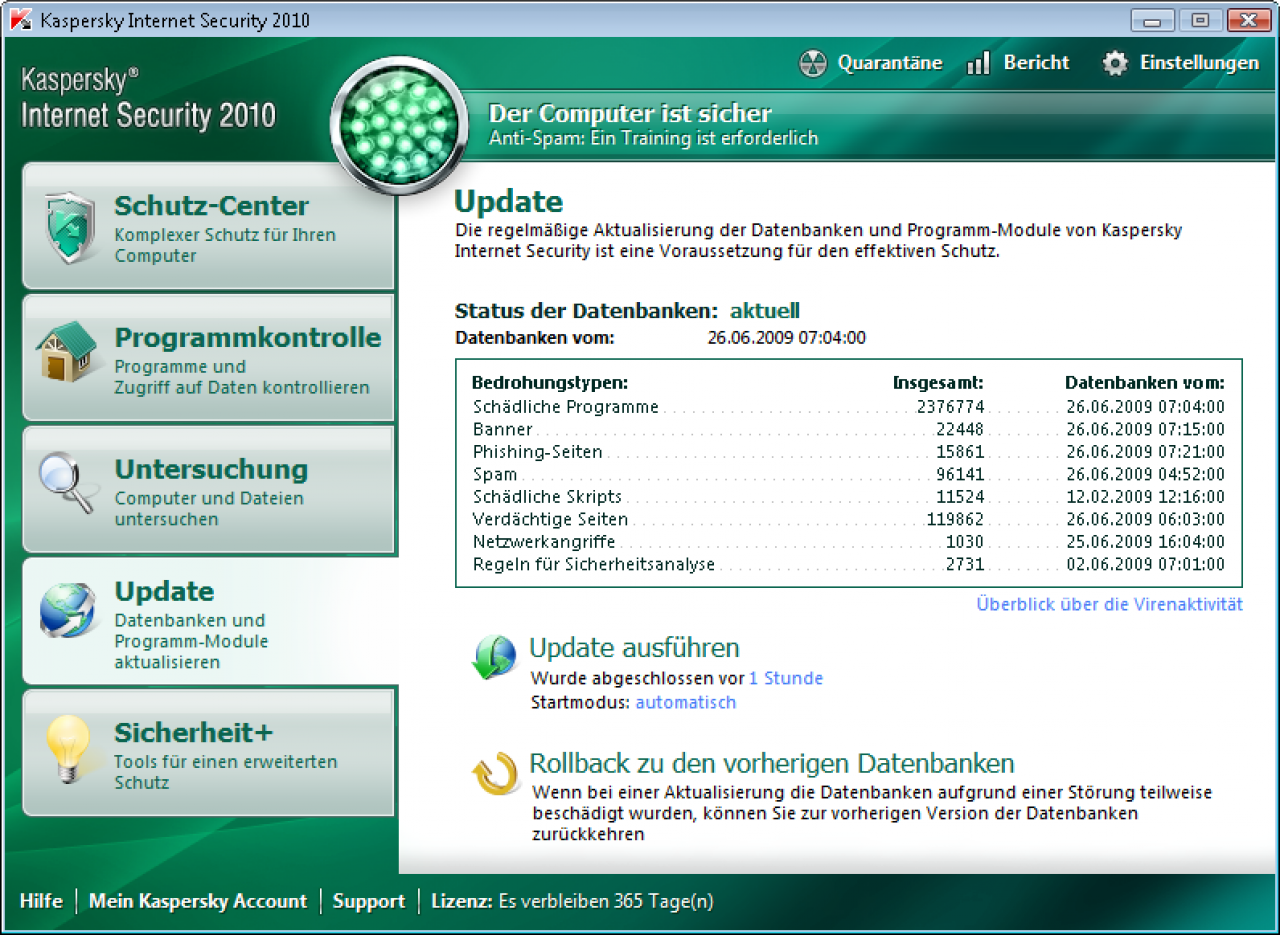
Task: Click the value 2376774
Action: 950,407
